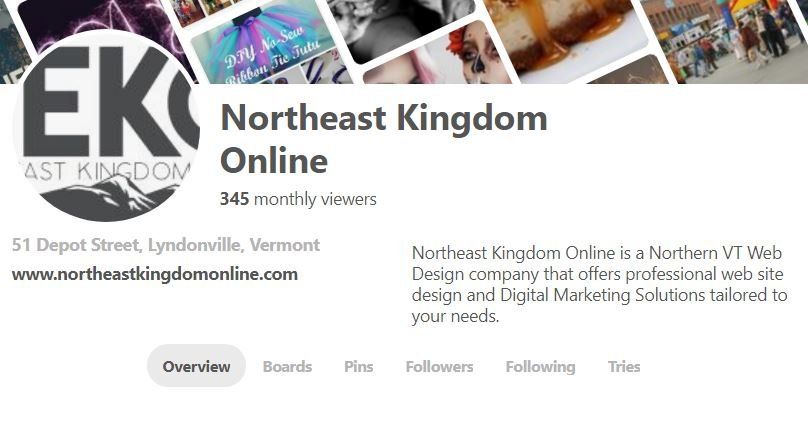The height and width of the screenshot is (423, 808).
Task: Go to the Pins tab
Action: coord(359,366)
